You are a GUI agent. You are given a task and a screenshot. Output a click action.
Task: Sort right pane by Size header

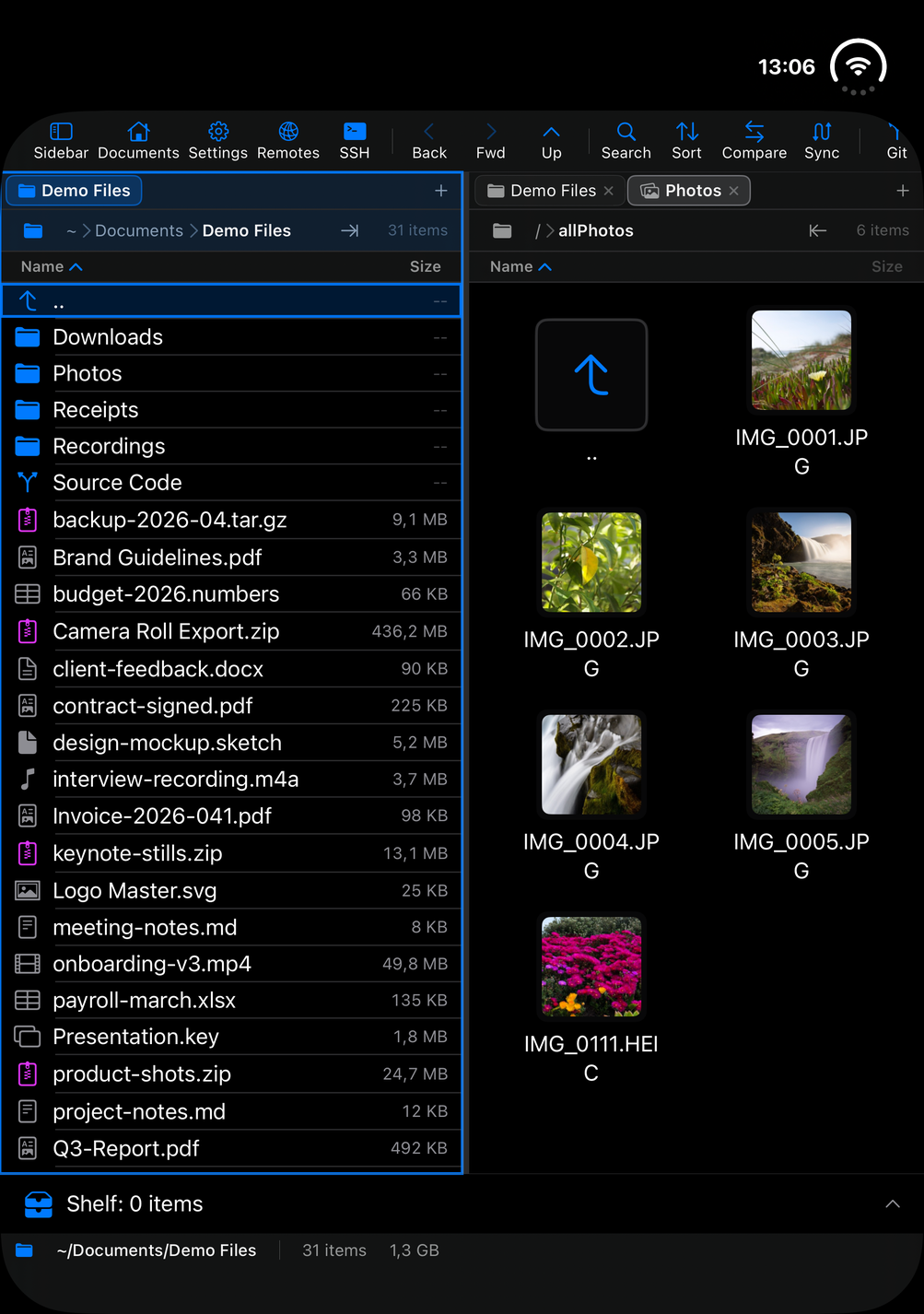click(x=887, y=266)
